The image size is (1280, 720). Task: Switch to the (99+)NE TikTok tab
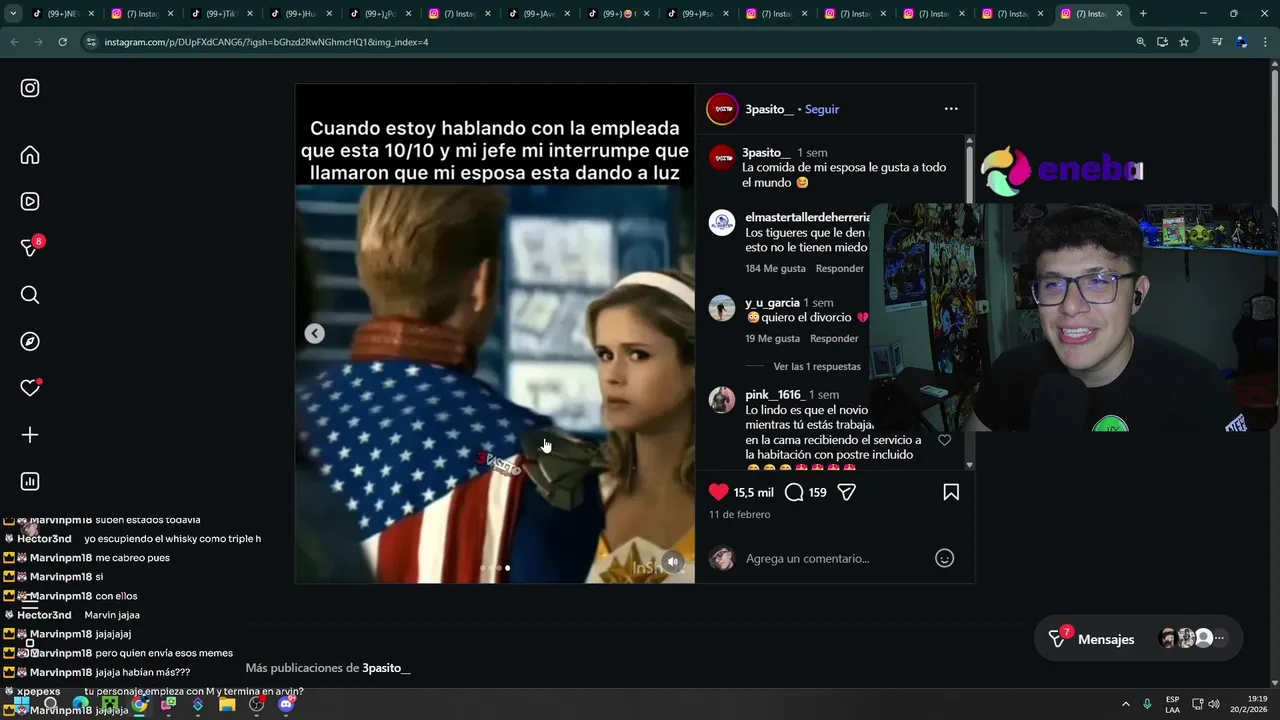62,14
